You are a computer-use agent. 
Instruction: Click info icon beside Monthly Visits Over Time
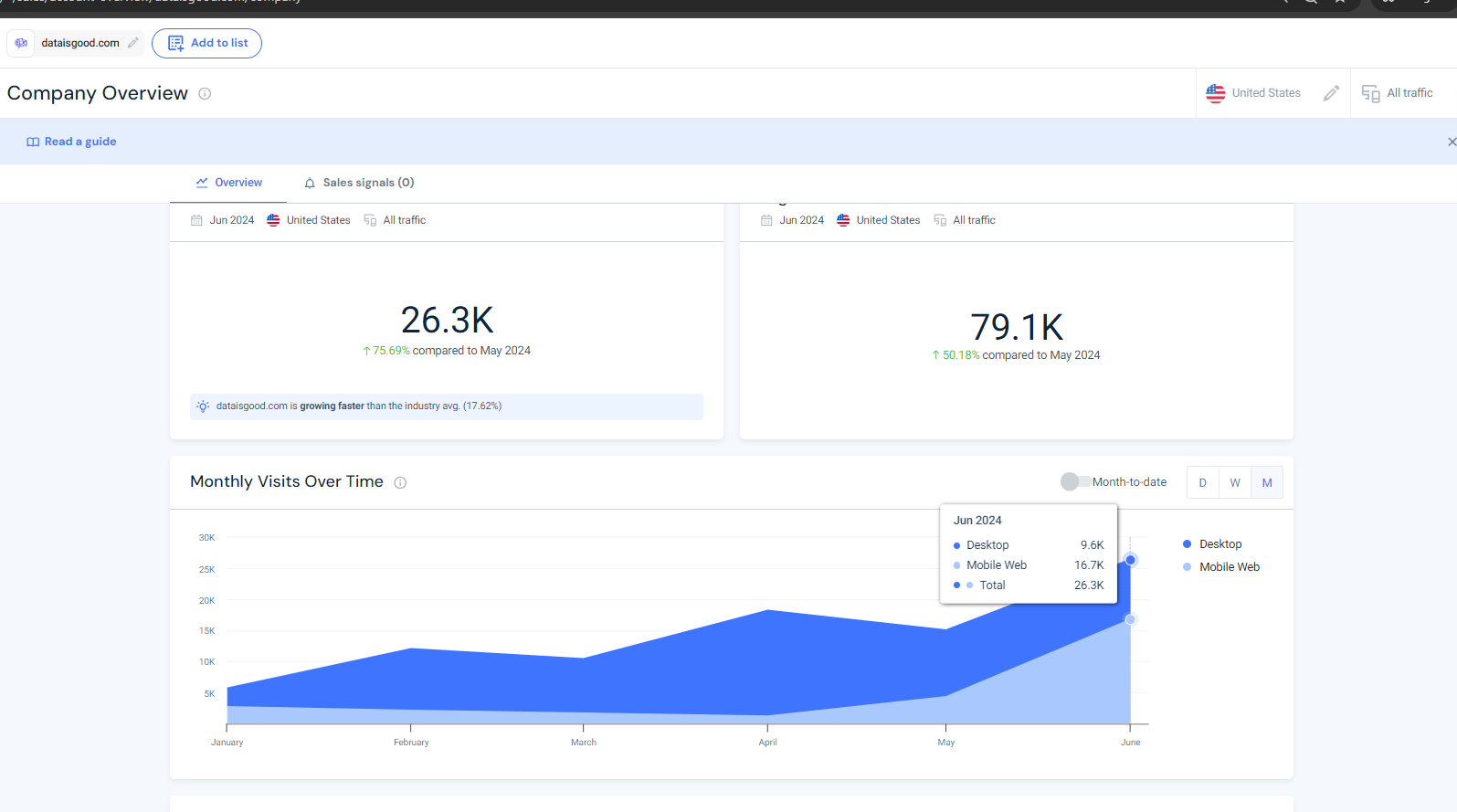click(x=400, y=483)
